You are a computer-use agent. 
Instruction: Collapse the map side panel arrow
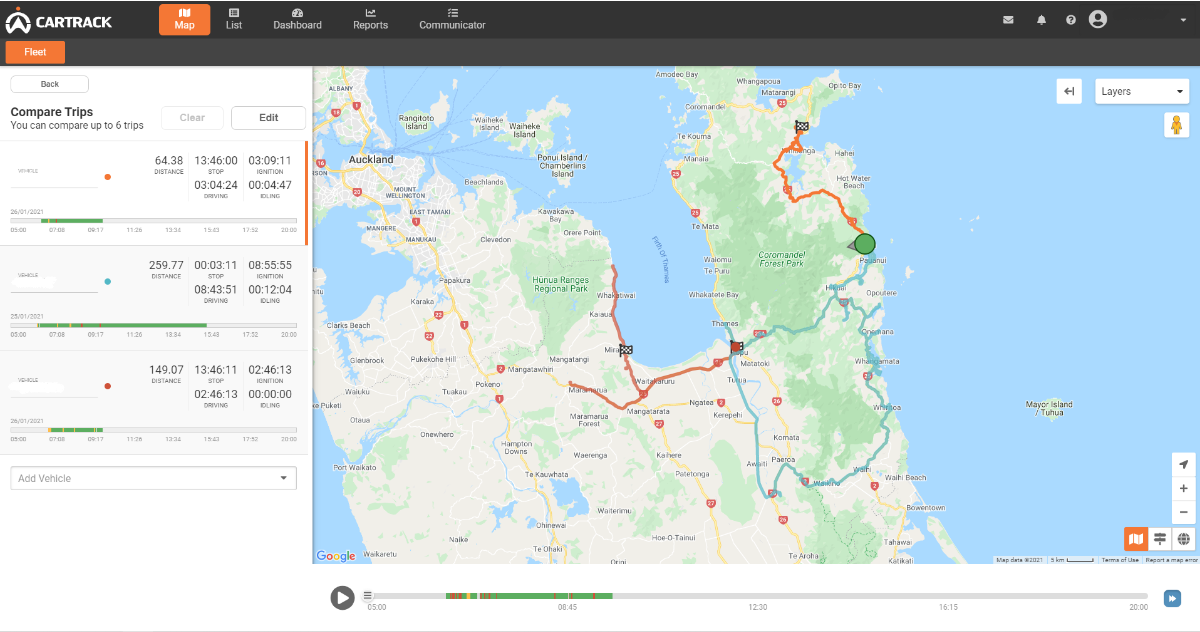(1069, 92)
